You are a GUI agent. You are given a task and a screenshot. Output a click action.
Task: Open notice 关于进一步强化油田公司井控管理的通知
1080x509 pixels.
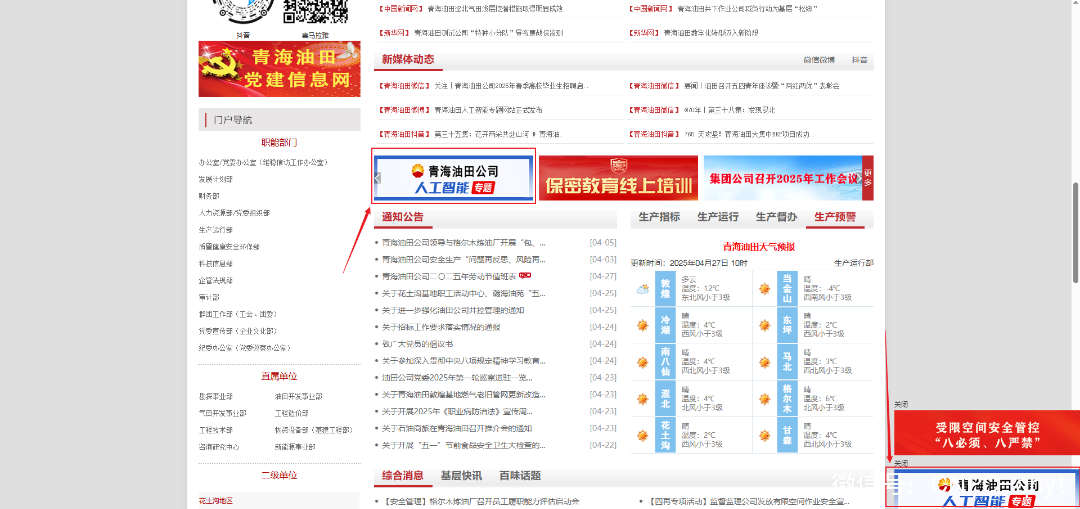pyautogui.click(x=453, y=310)
